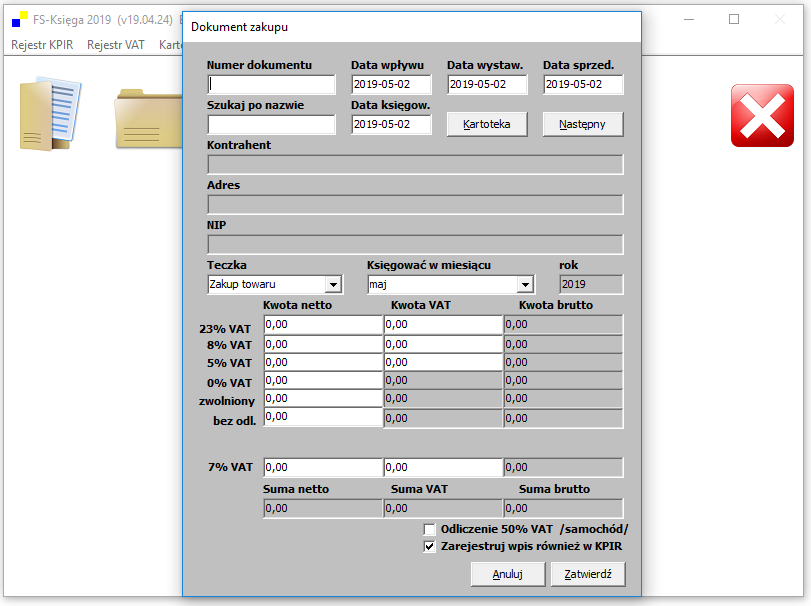This screenshot has height=606, width=811.
Task: Click the Kartoteka button
Action: pyautogui.click(x=487, y=125)
